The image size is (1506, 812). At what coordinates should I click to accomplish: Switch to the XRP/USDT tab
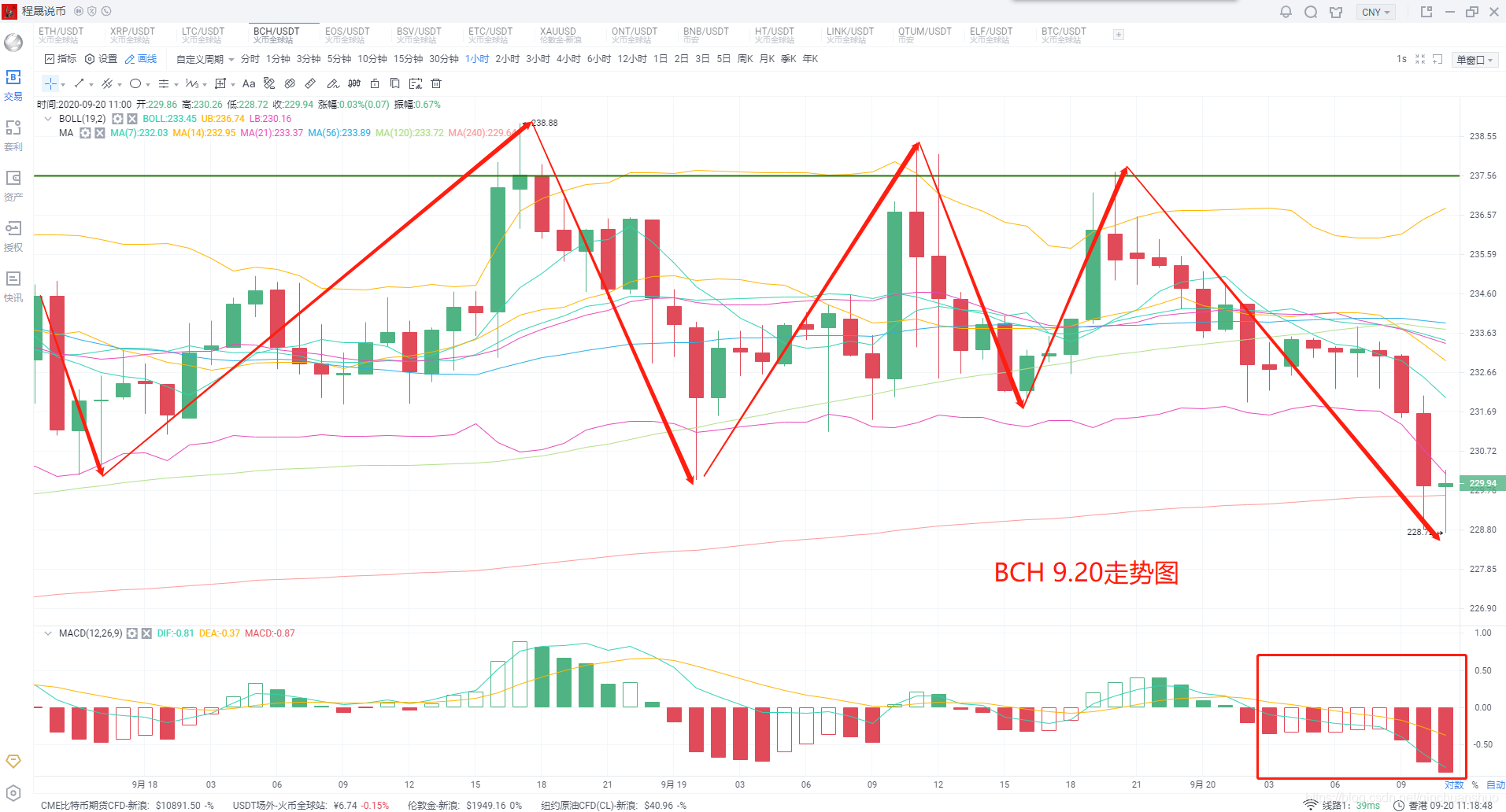pyautogui.click(x=133, y=35)
